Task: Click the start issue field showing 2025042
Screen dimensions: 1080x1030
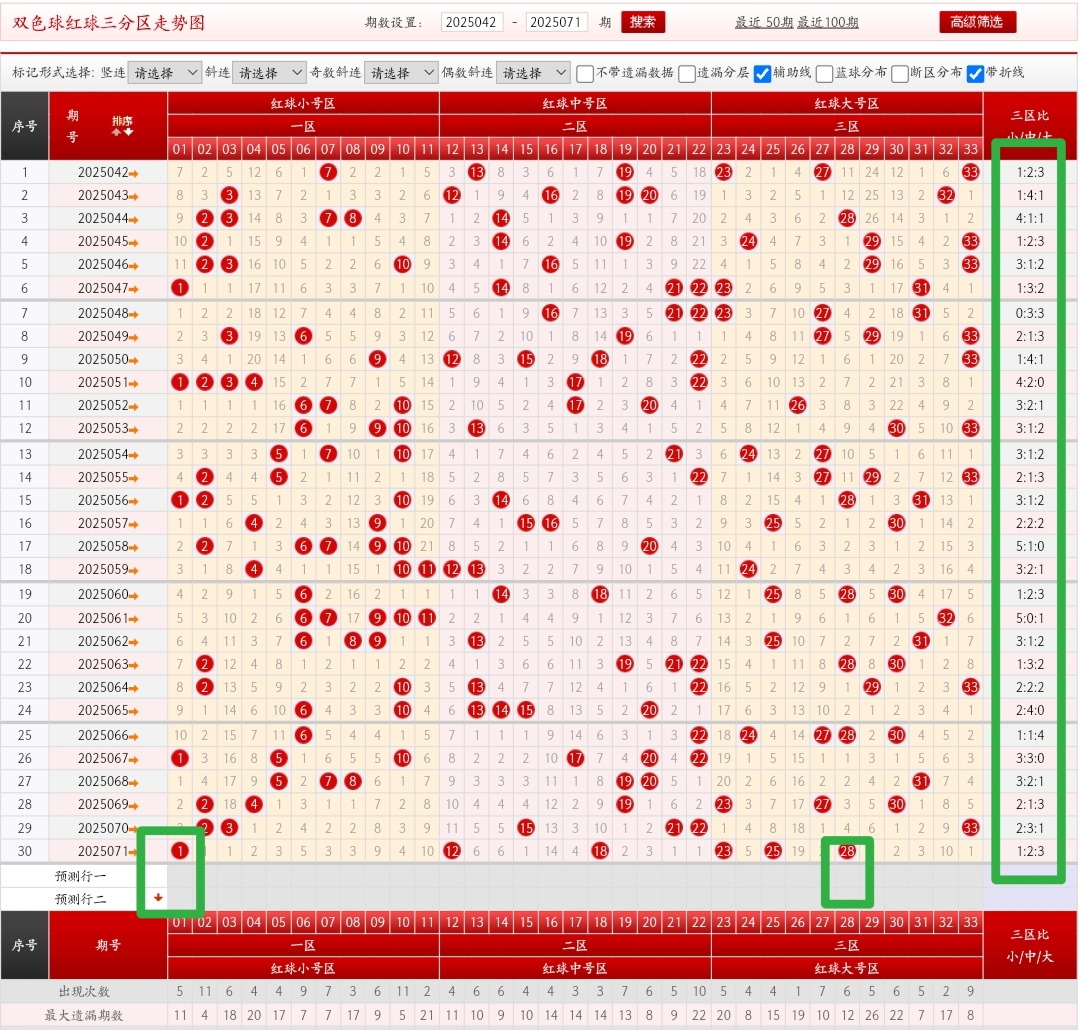Action: pyautogui.click(x=472, y=22)
